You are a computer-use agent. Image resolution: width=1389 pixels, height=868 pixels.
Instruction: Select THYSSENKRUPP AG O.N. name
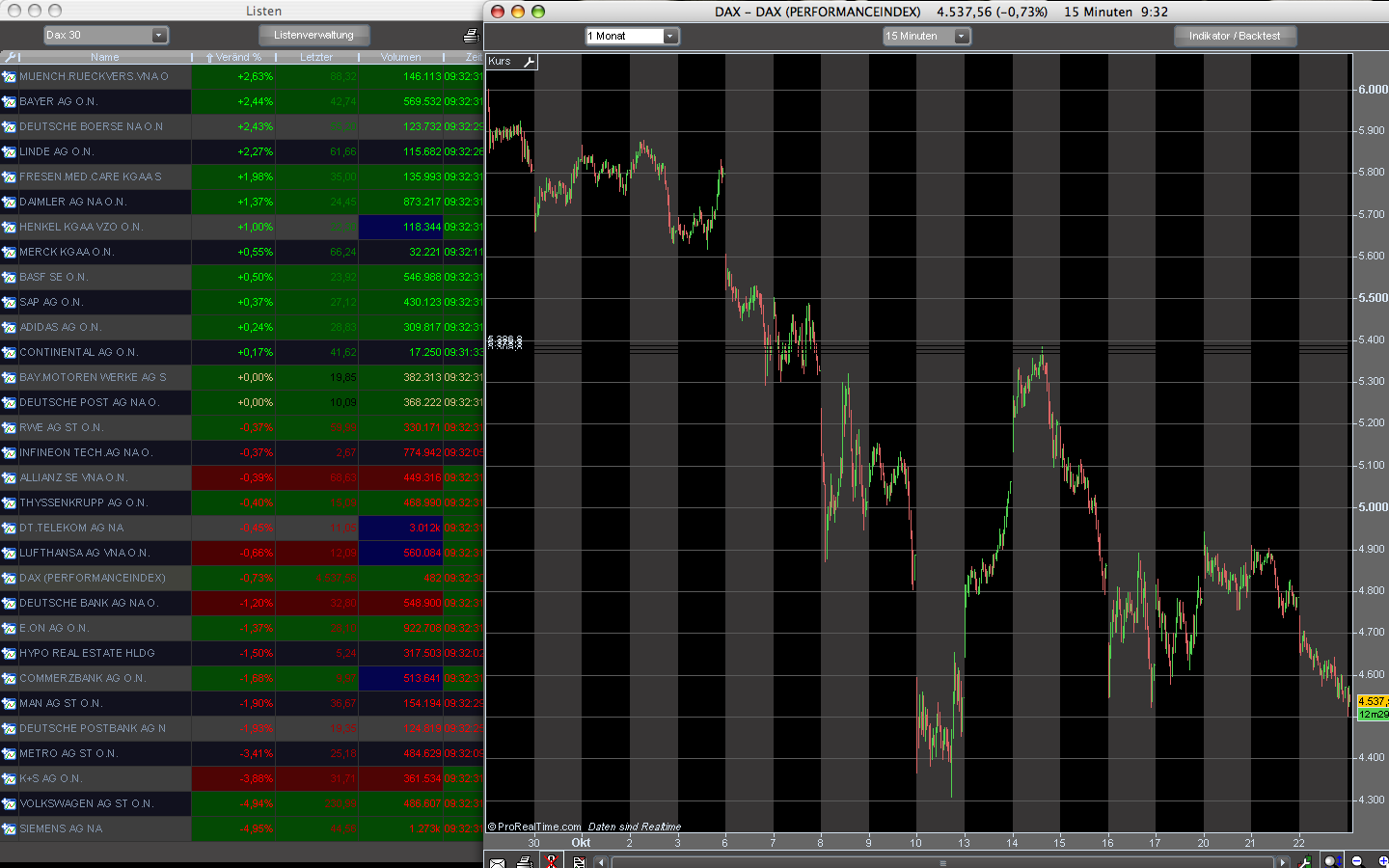(83, 502)
